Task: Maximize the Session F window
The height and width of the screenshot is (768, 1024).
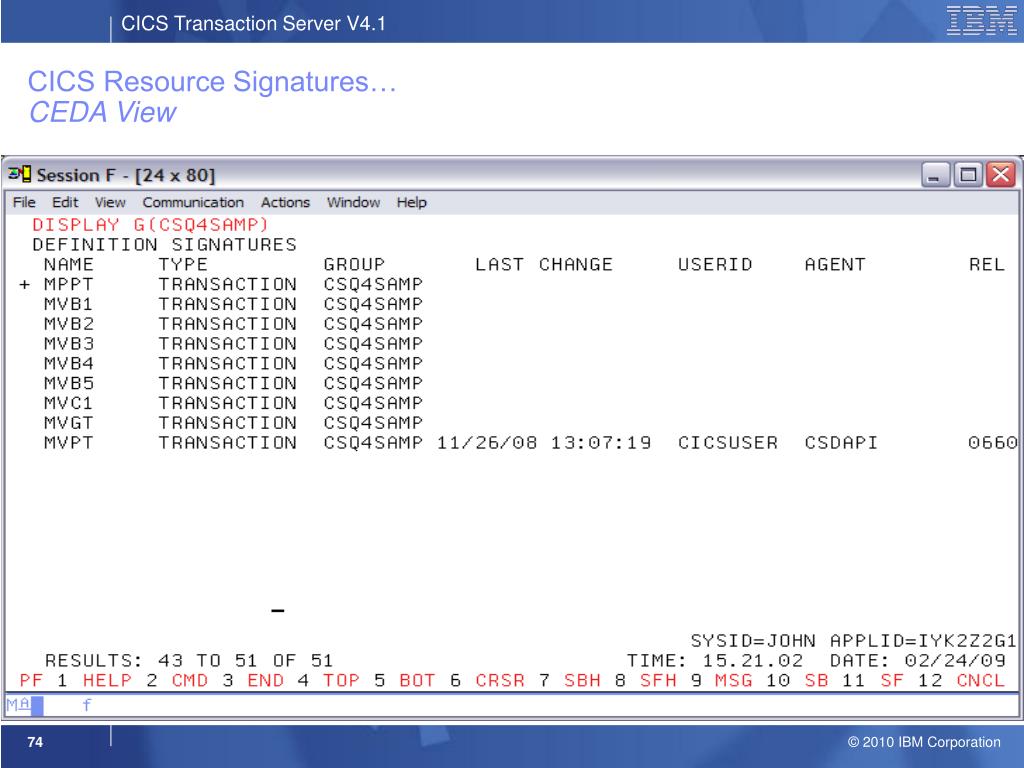Action: [x=968, y=175]
